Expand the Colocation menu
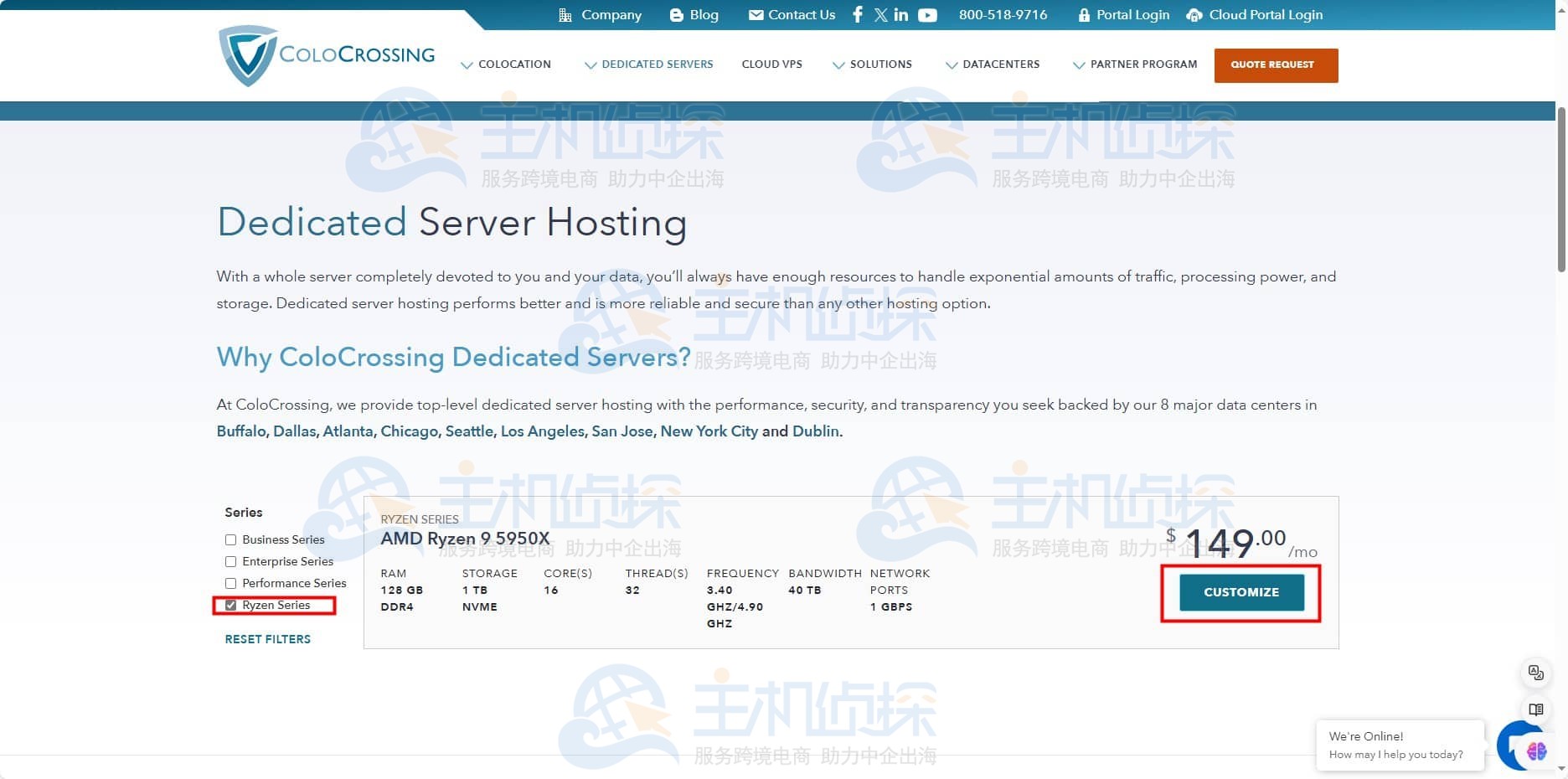The image size is (1568, 779). click(x=506, y=64)
